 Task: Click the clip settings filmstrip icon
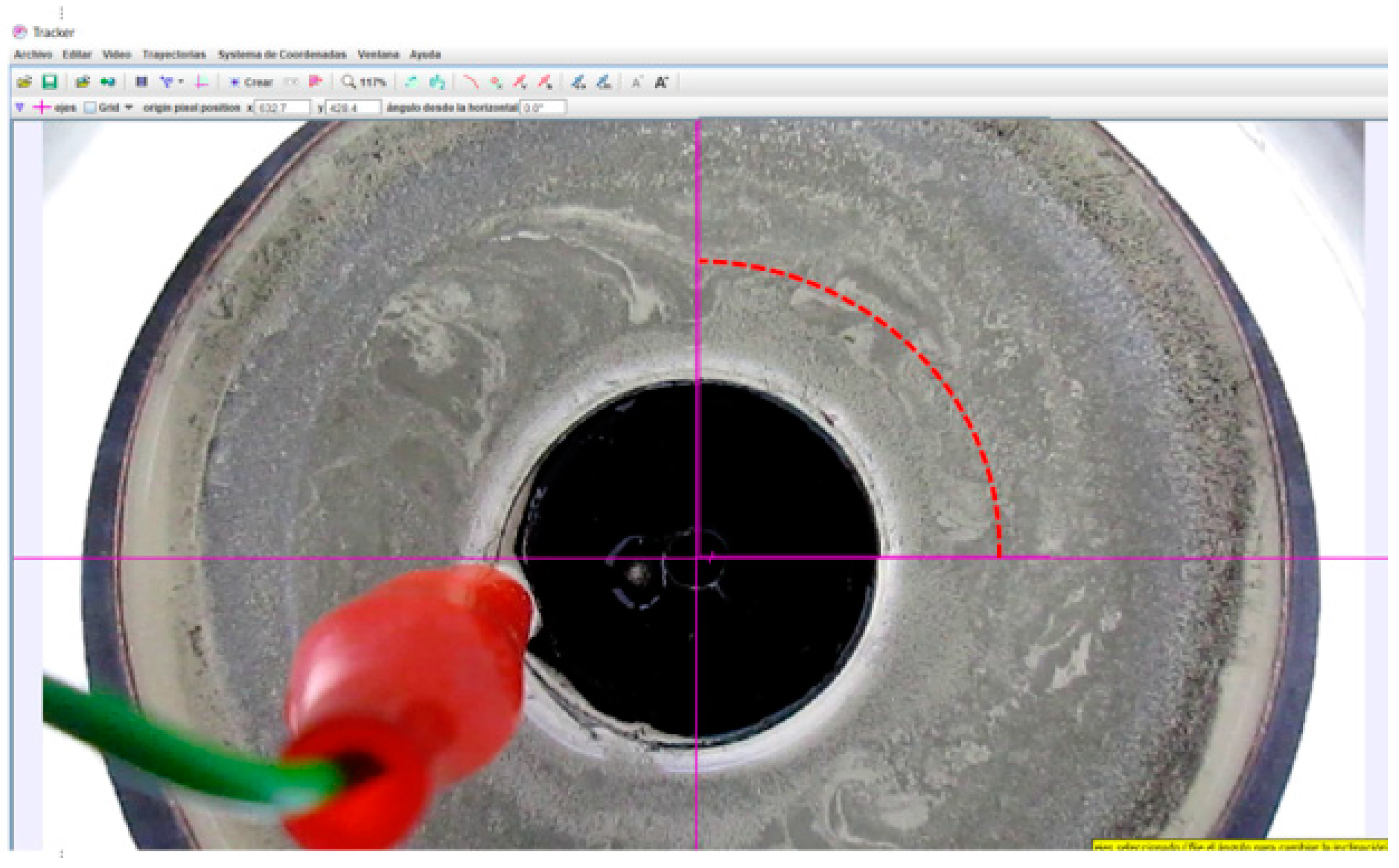click(141, 82)
